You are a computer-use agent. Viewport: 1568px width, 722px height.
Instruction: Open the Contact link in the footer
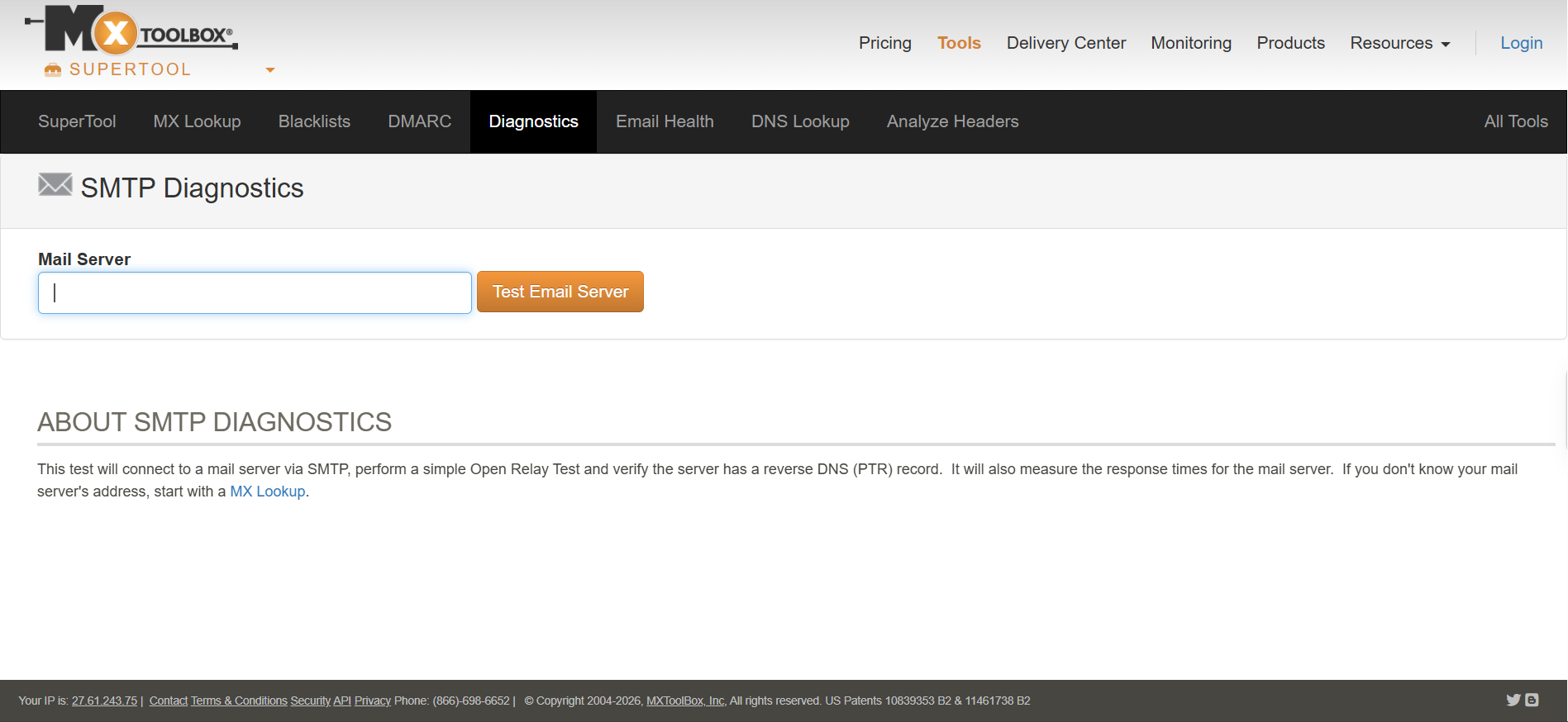[169, 701]
